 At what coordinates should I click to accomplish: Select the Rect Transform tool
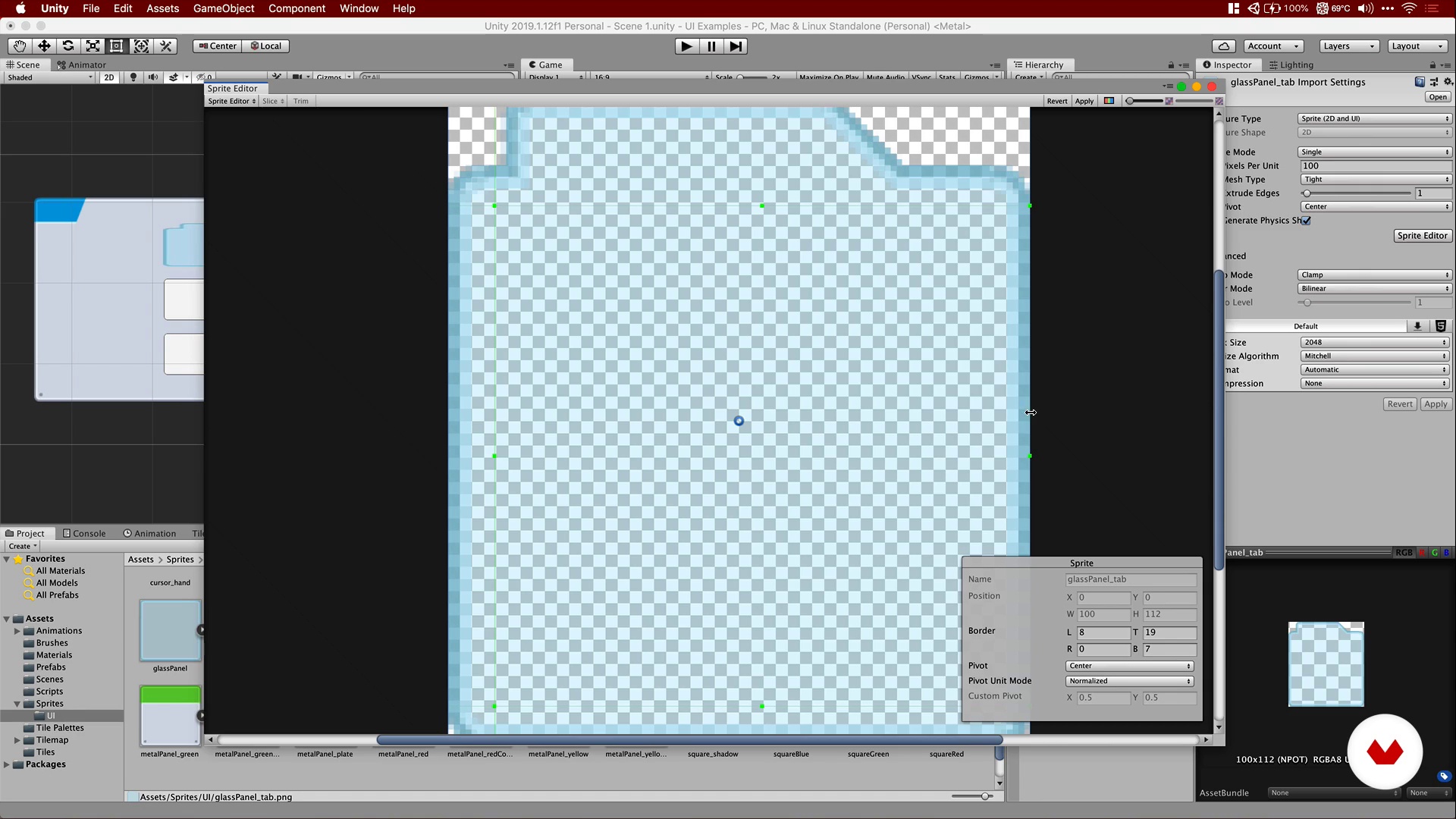click(117, 46)
